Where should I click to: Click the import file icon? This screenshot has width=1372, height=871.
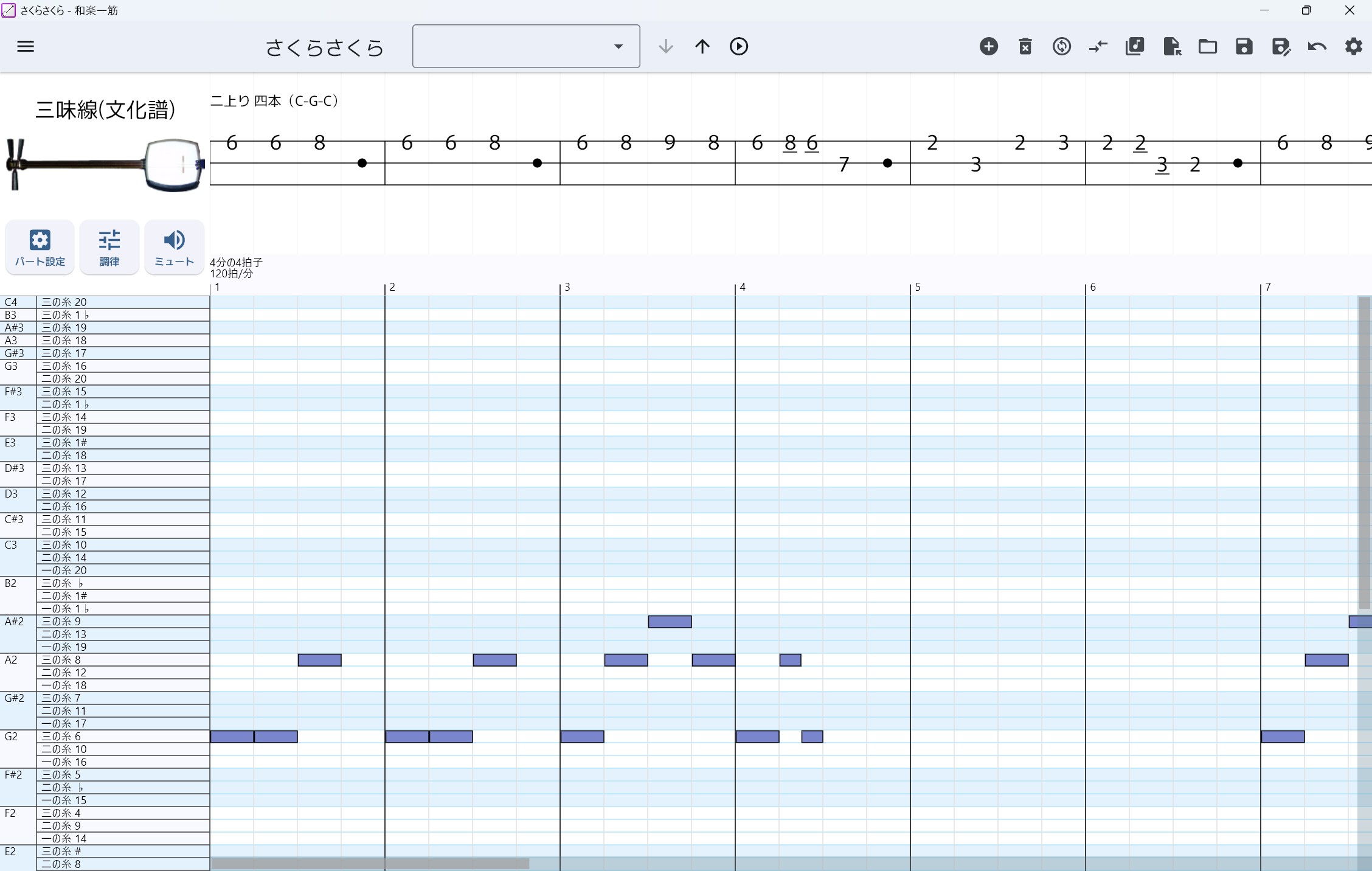click(1171, 46)
